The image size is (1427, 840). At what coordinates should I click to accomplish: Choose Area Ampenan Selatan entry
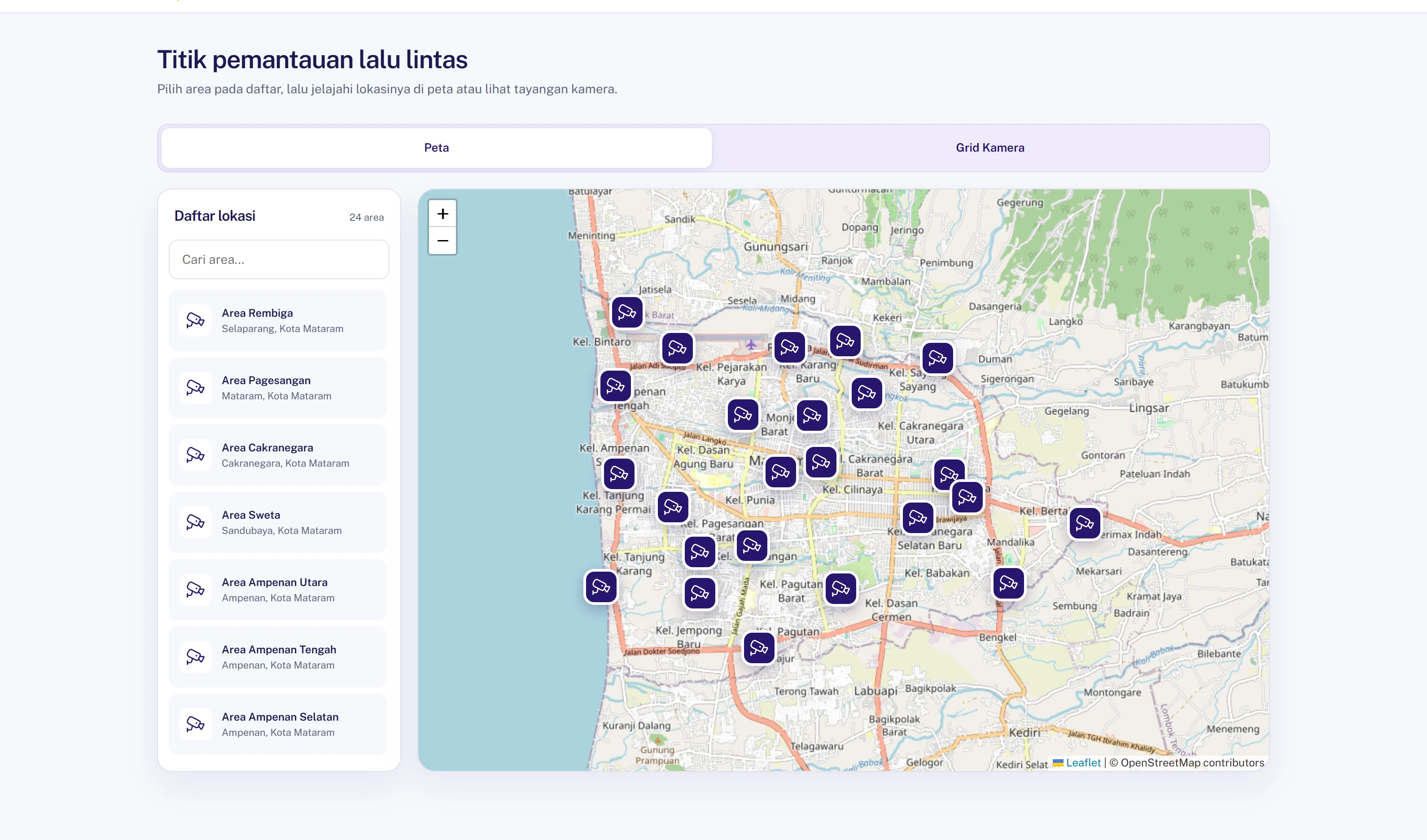pos(277,724)
